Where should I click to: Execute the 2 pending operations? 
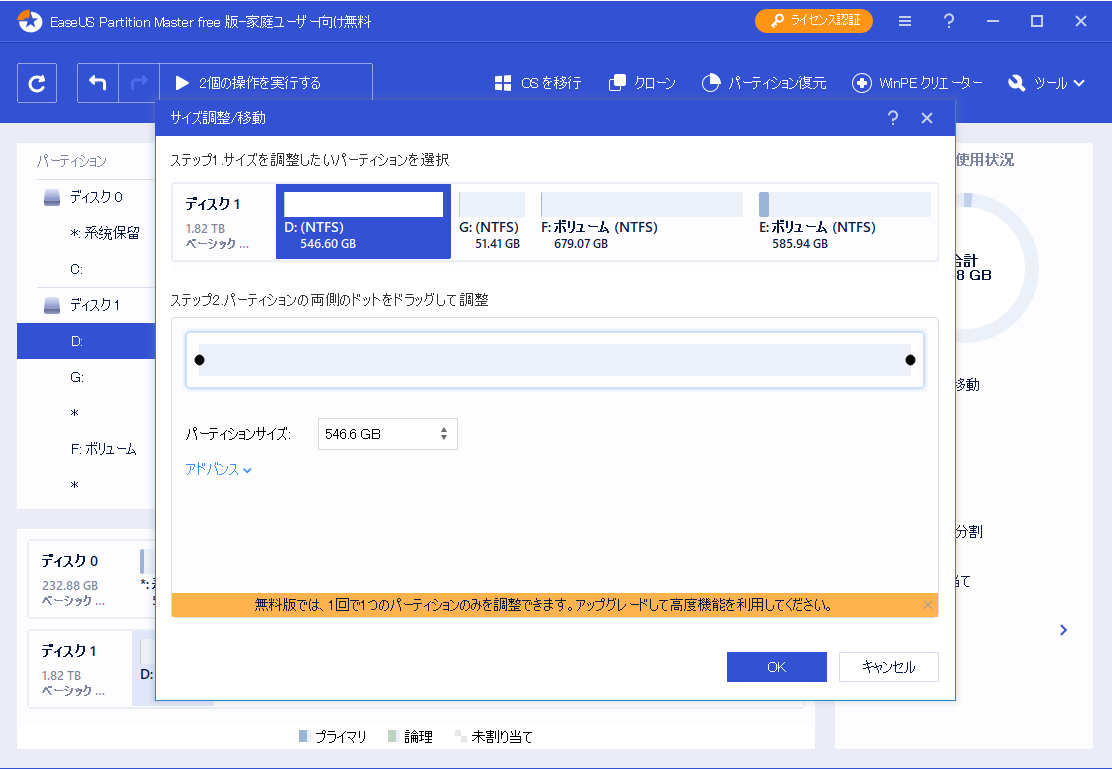tap(266, 83)
